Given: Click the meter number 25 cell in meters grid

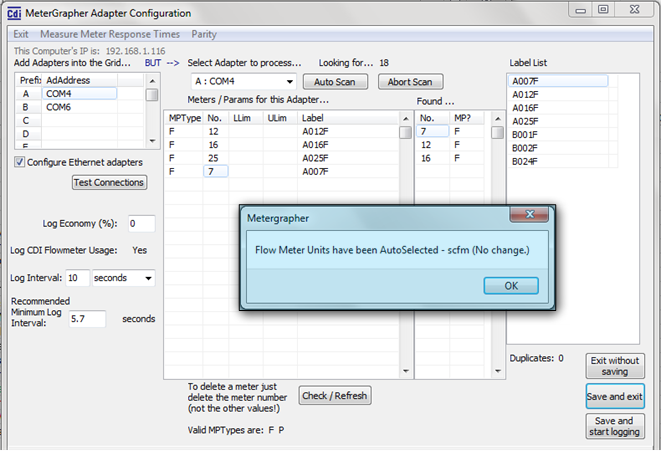Looking at the screenshot, I should 216,158.
